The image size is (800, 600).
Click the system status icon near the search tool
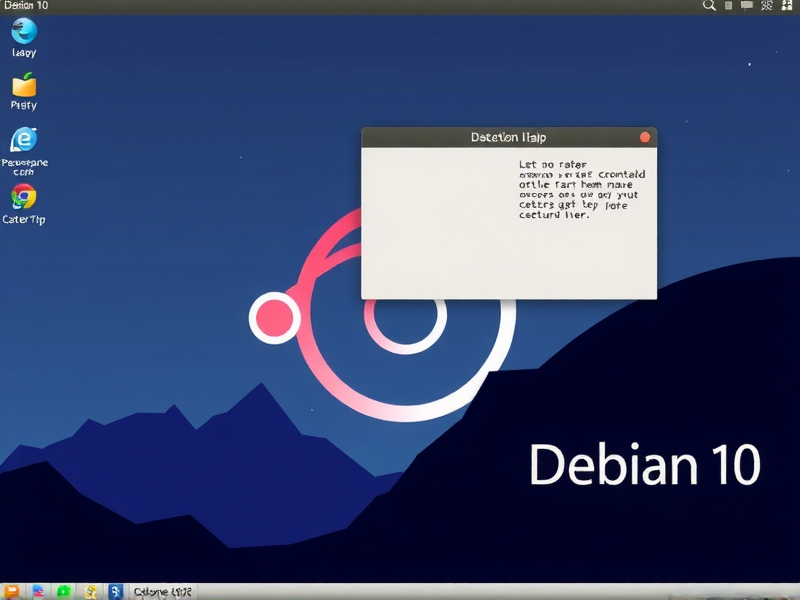(x=728, y=6)
